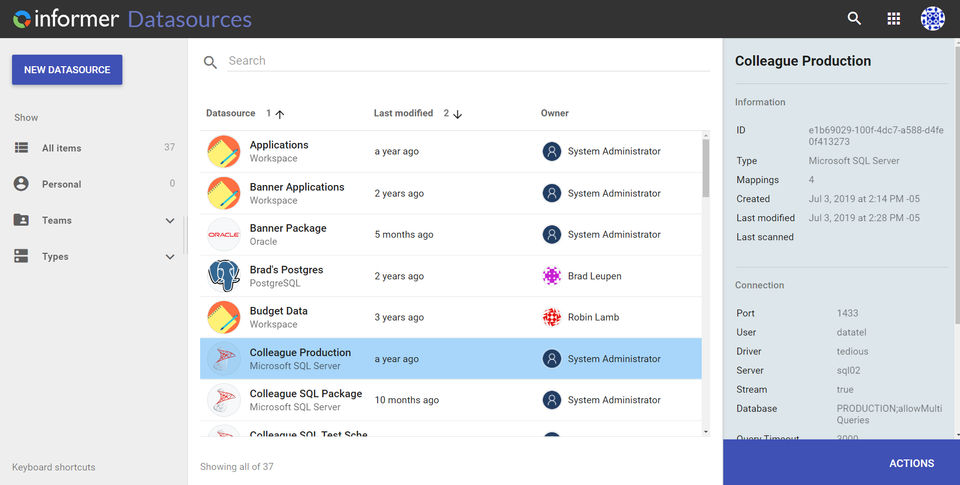Click the NEW DATASOURCE button

click(x=67, y=70)
